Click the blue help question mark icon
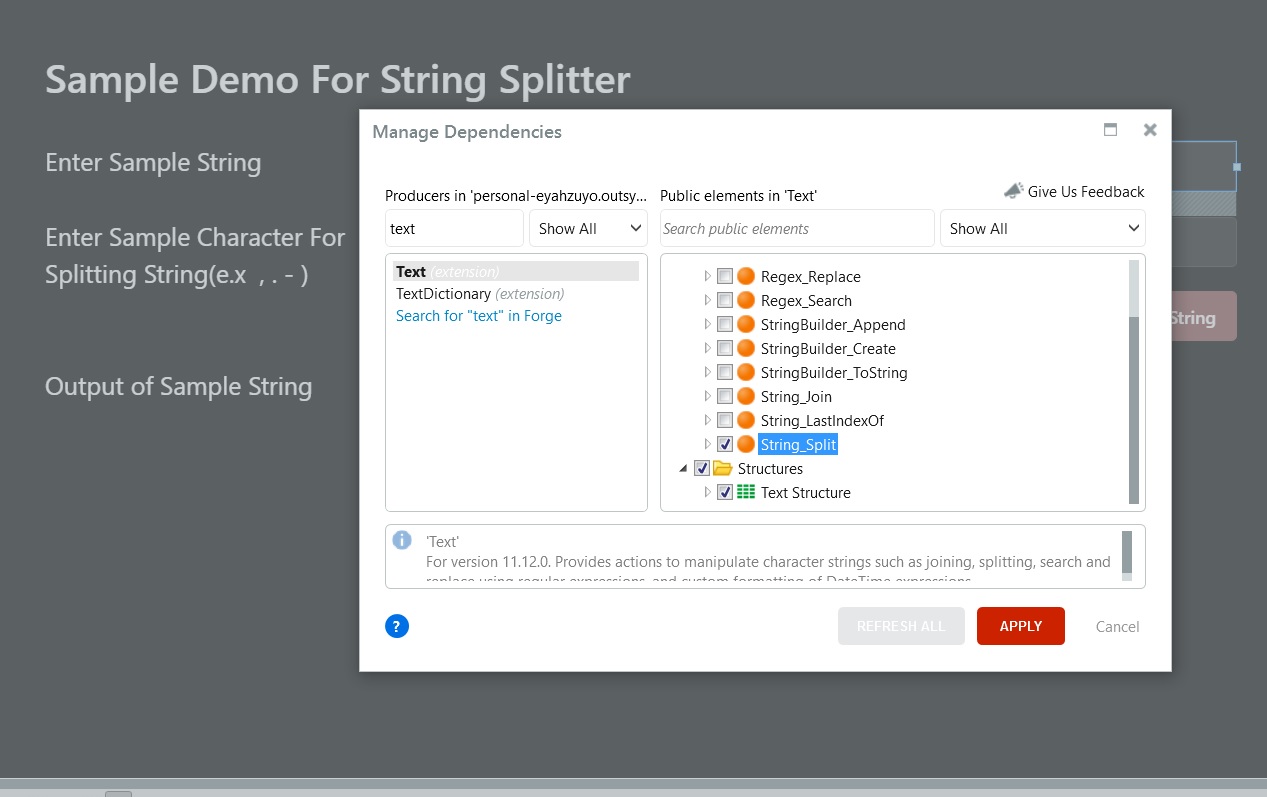The width and height of the screenshot is (1267, 797). click(397, 626)
